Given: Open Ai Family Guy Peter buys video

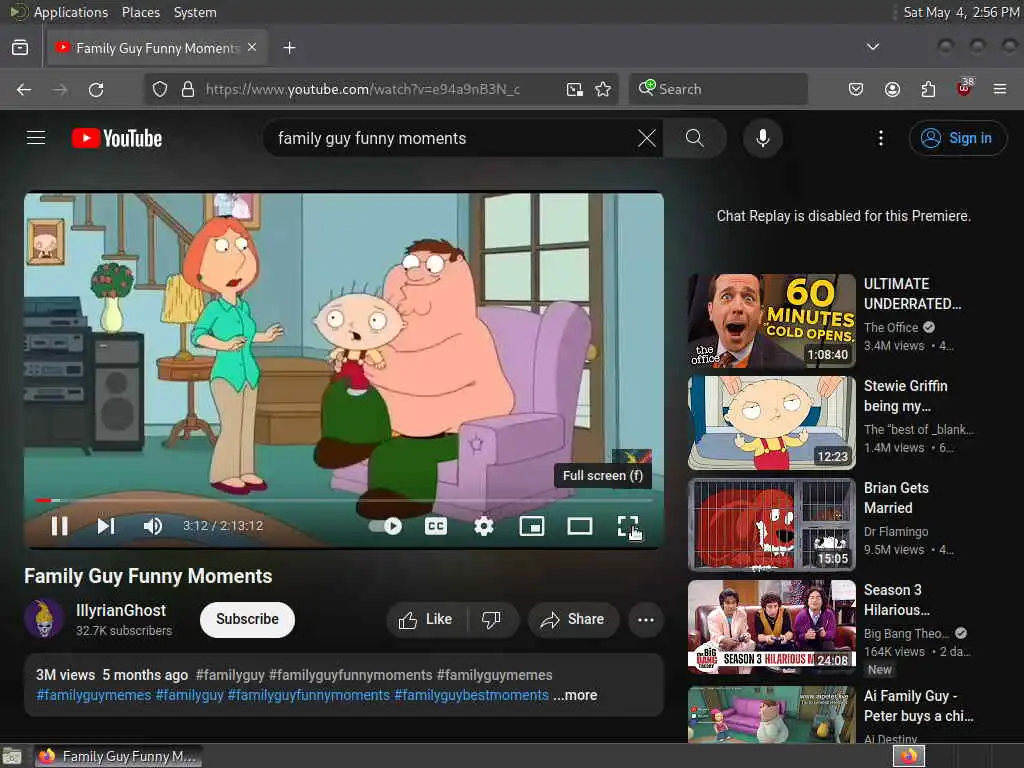Looking at the screenshot, I should 771,714.
